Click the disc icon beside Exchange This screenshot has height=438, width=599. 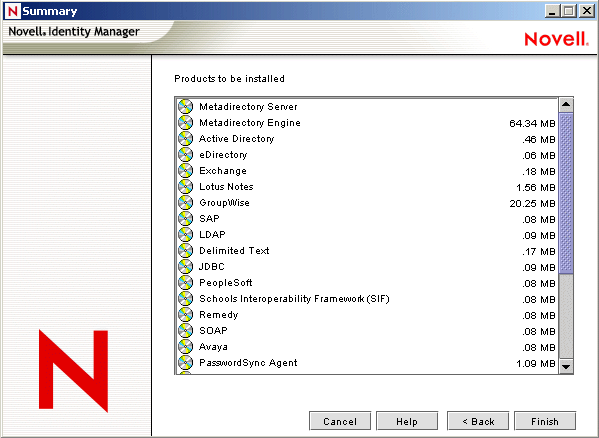[186, 171]
